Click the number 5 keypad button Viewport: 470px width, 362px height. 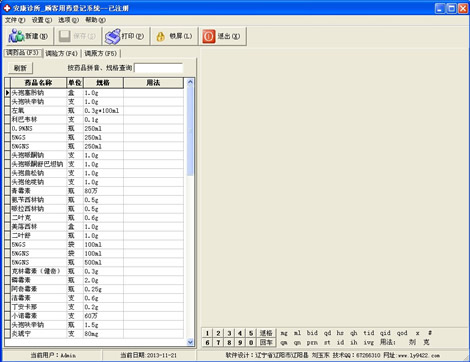(x=251, y=333)
